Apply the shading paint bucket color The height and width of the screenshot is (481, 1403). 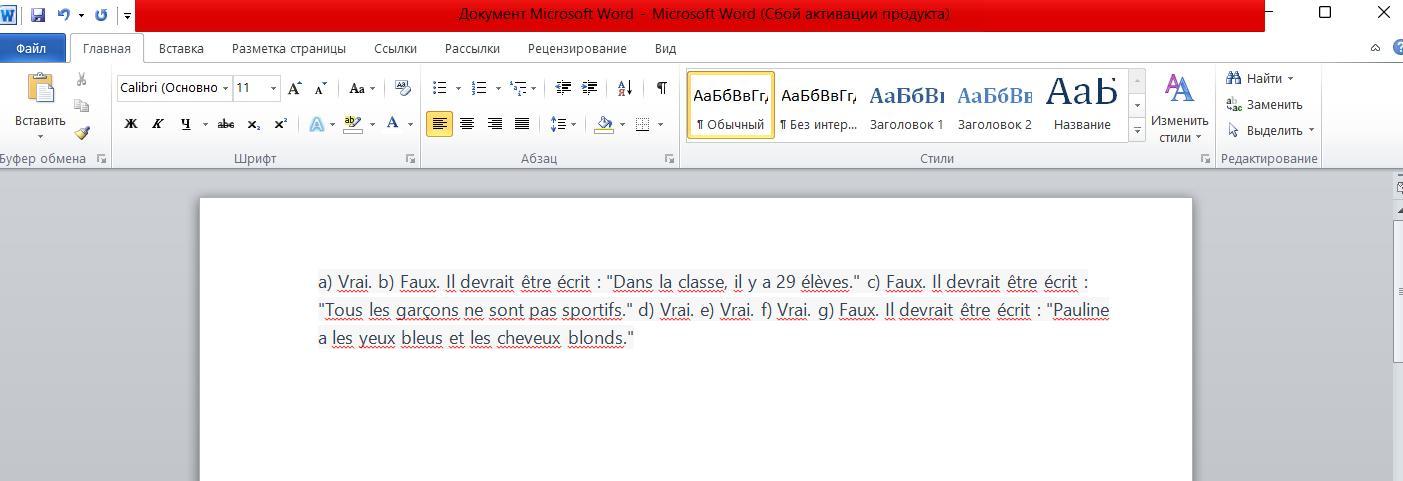coord(604,124)
